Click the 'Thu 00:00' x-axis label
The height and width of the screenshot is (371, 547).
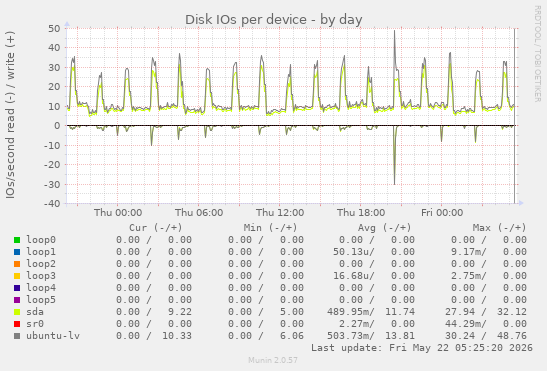pyautogui.click(x=118, y=213)
